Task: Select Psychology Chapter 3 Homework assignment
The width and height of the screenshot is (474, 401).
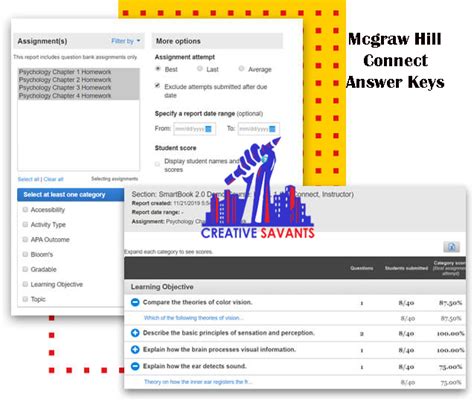Action: click(78, 88)
